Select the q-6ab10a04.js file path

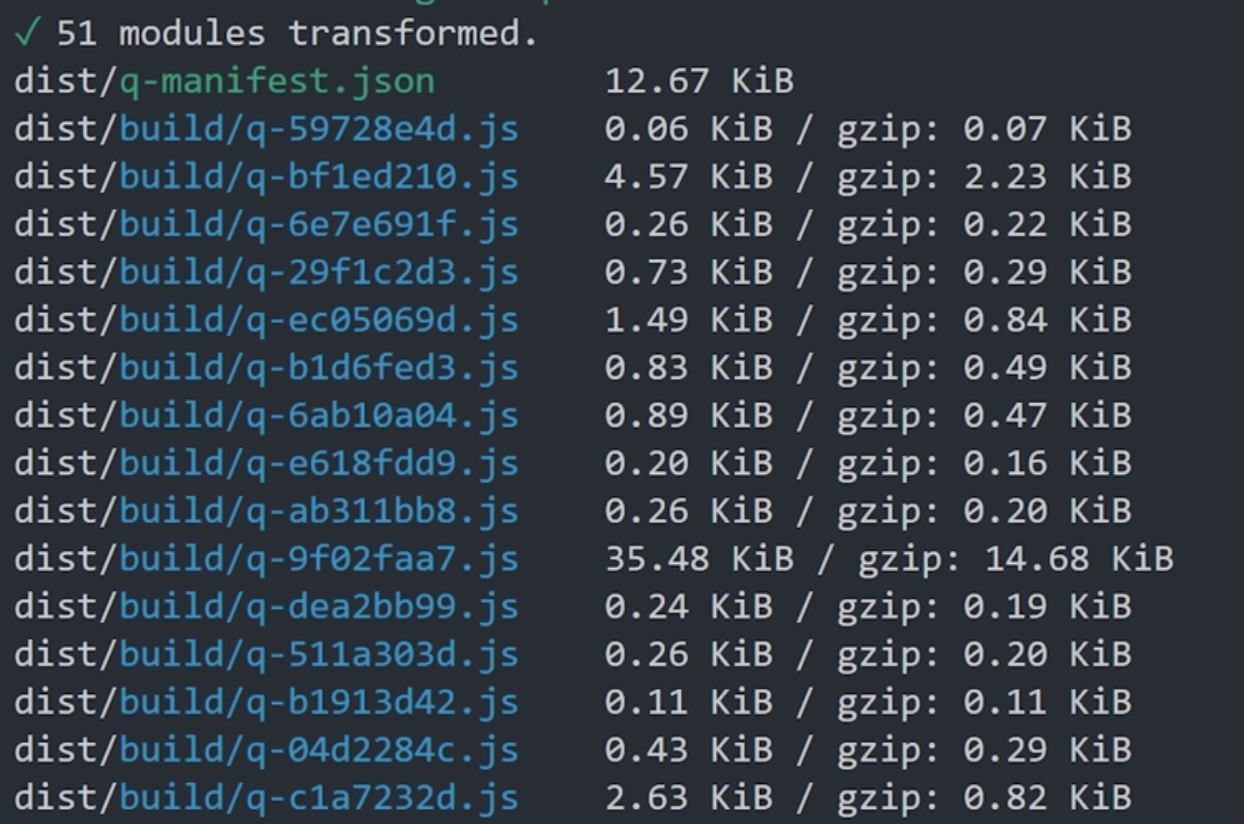click(x=266, y=415)
